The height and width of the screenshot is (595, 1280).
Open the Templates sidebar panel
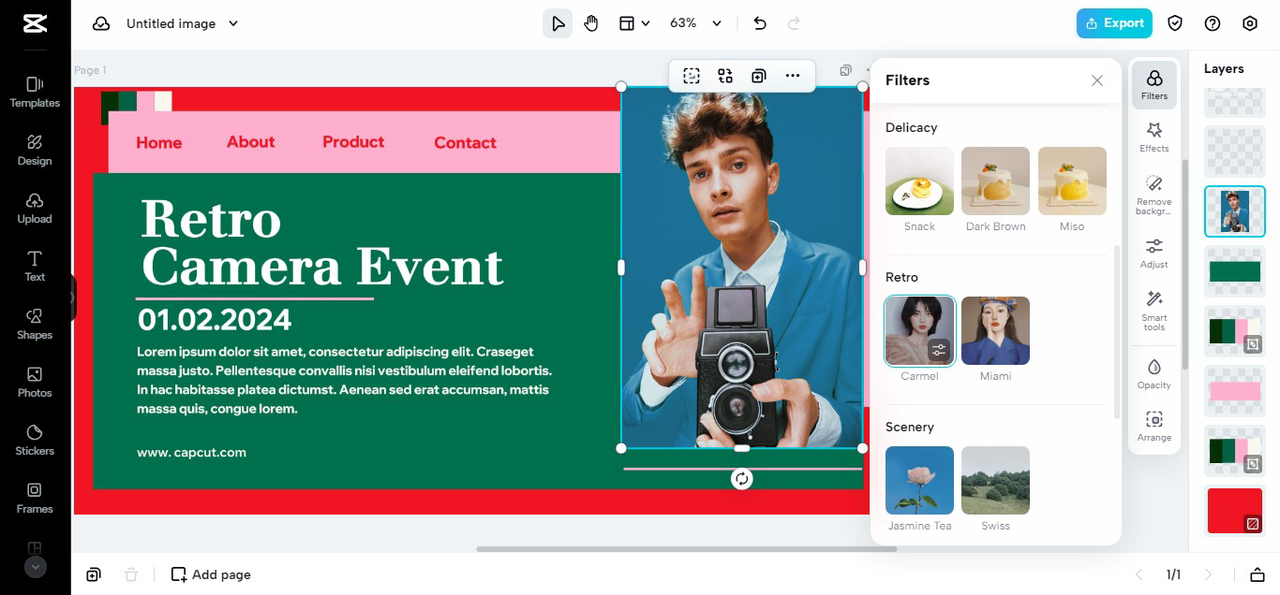pyautogui.click(x=35, y=92)
